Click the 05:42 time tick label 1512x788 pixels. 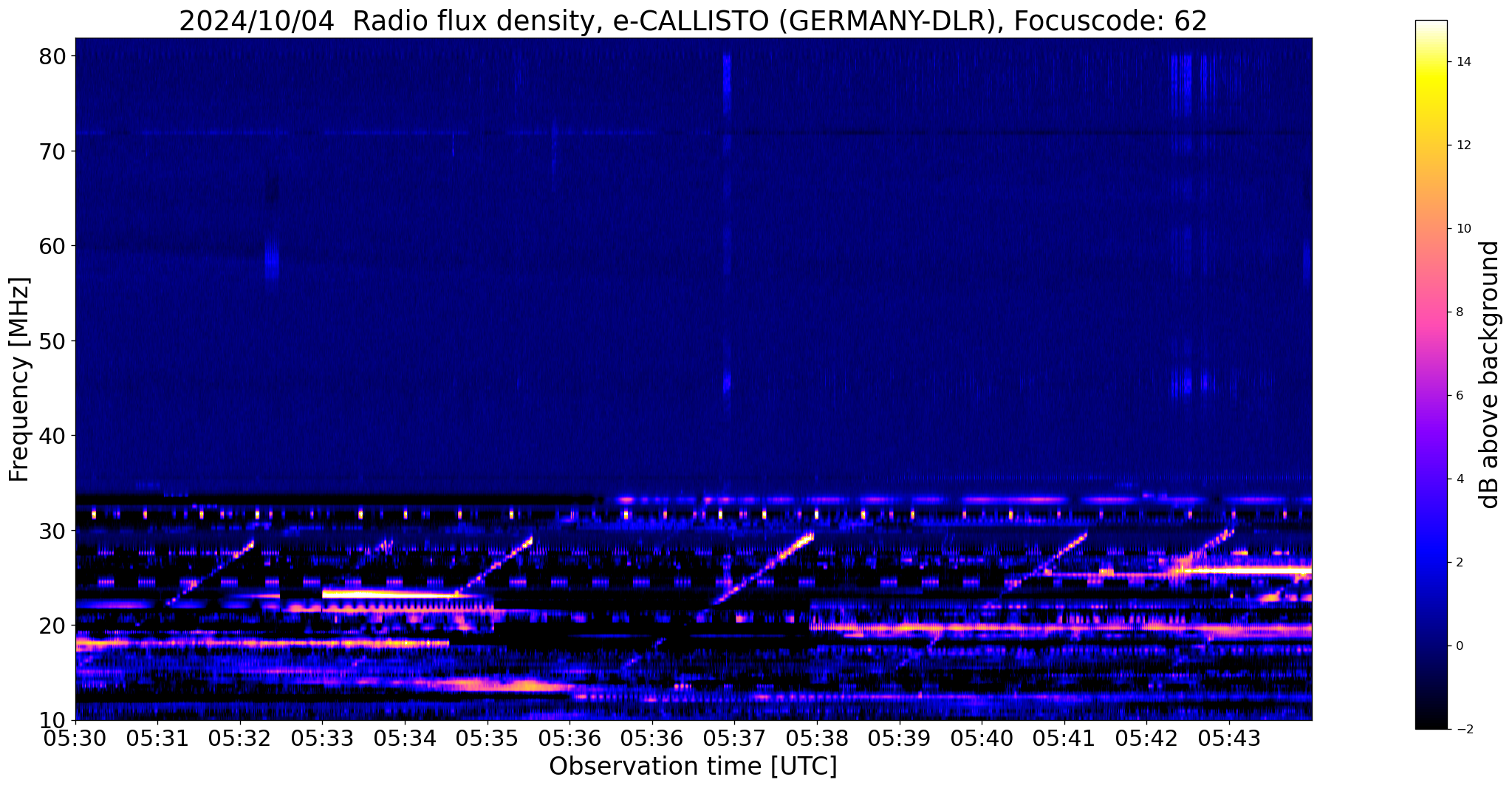pos(1146,739)
